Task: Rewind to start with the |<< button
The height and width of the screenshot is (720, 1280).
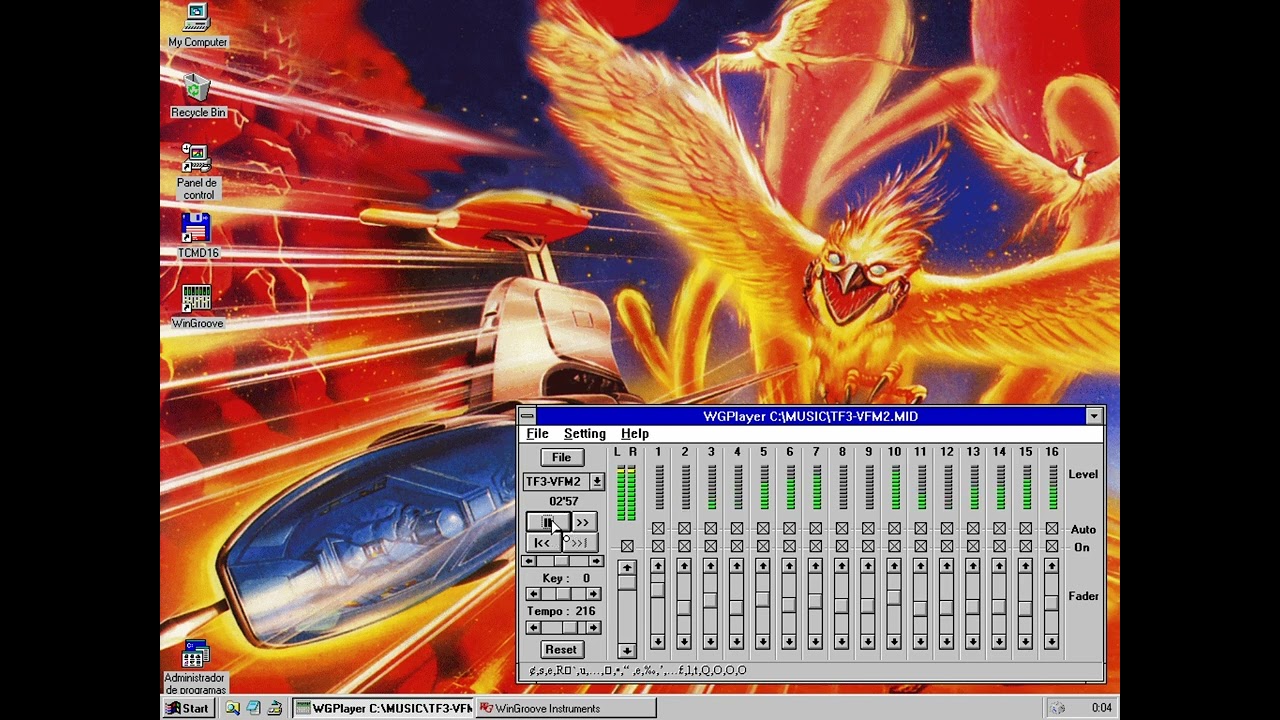Action: click(x=542, y=542)
